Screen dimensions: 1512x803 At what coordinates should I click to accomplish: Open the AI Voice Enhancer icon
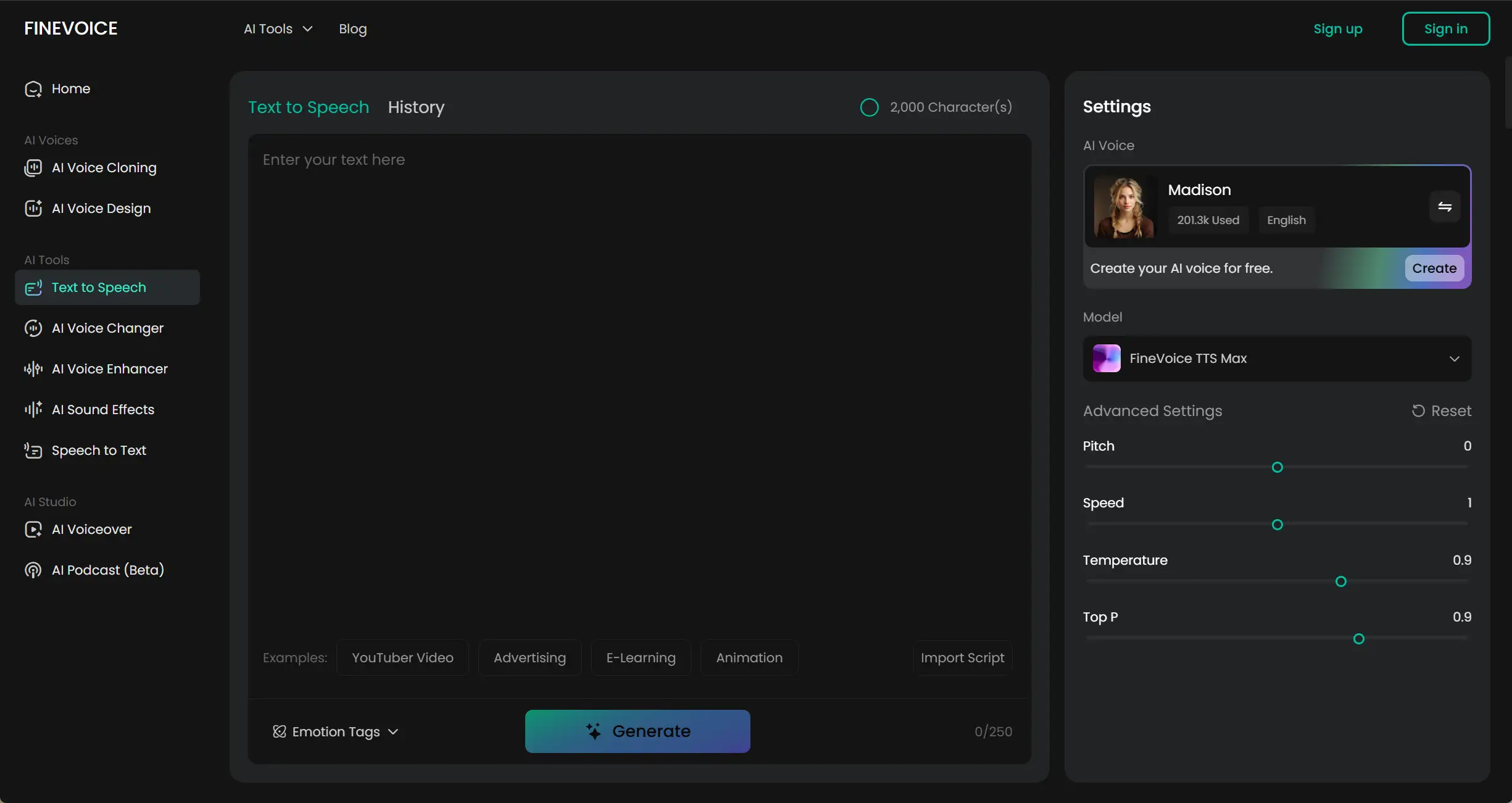[33, 369]
